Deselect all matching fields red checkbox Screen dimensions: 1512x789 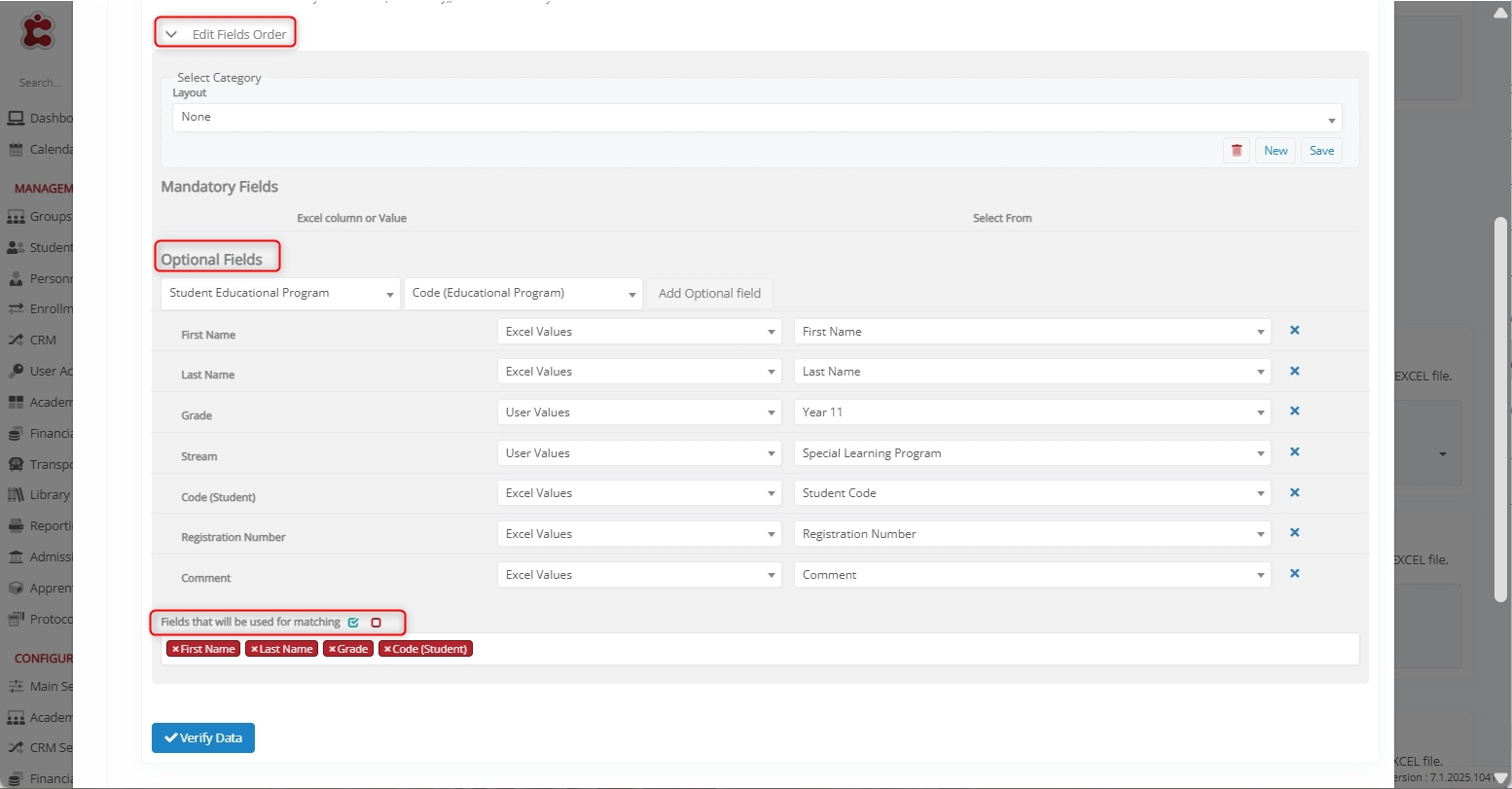376,623
